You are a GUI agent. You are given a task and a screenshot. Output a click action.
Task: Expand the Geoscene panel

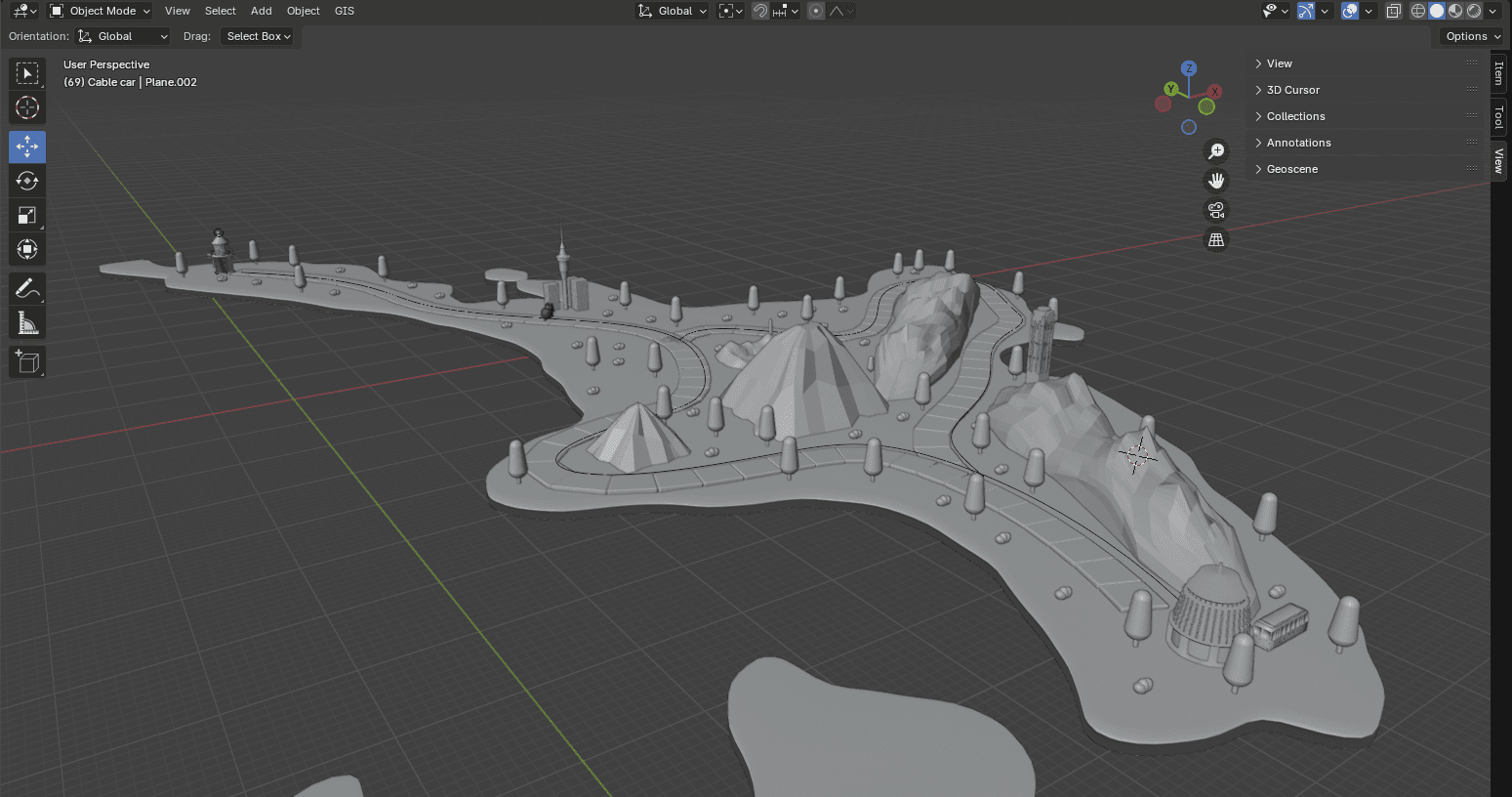1291,169
